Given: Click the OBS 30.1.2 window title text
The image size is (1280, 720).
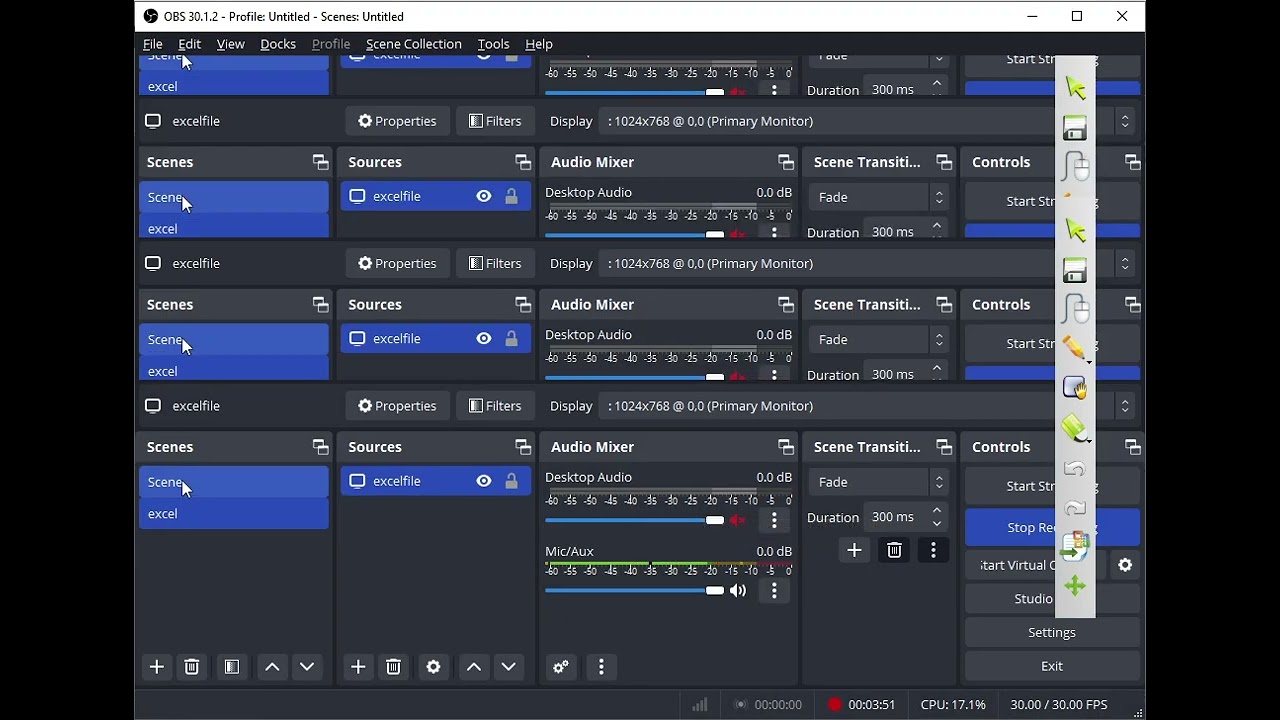Looking at the screenshot, I should point(284,16).
